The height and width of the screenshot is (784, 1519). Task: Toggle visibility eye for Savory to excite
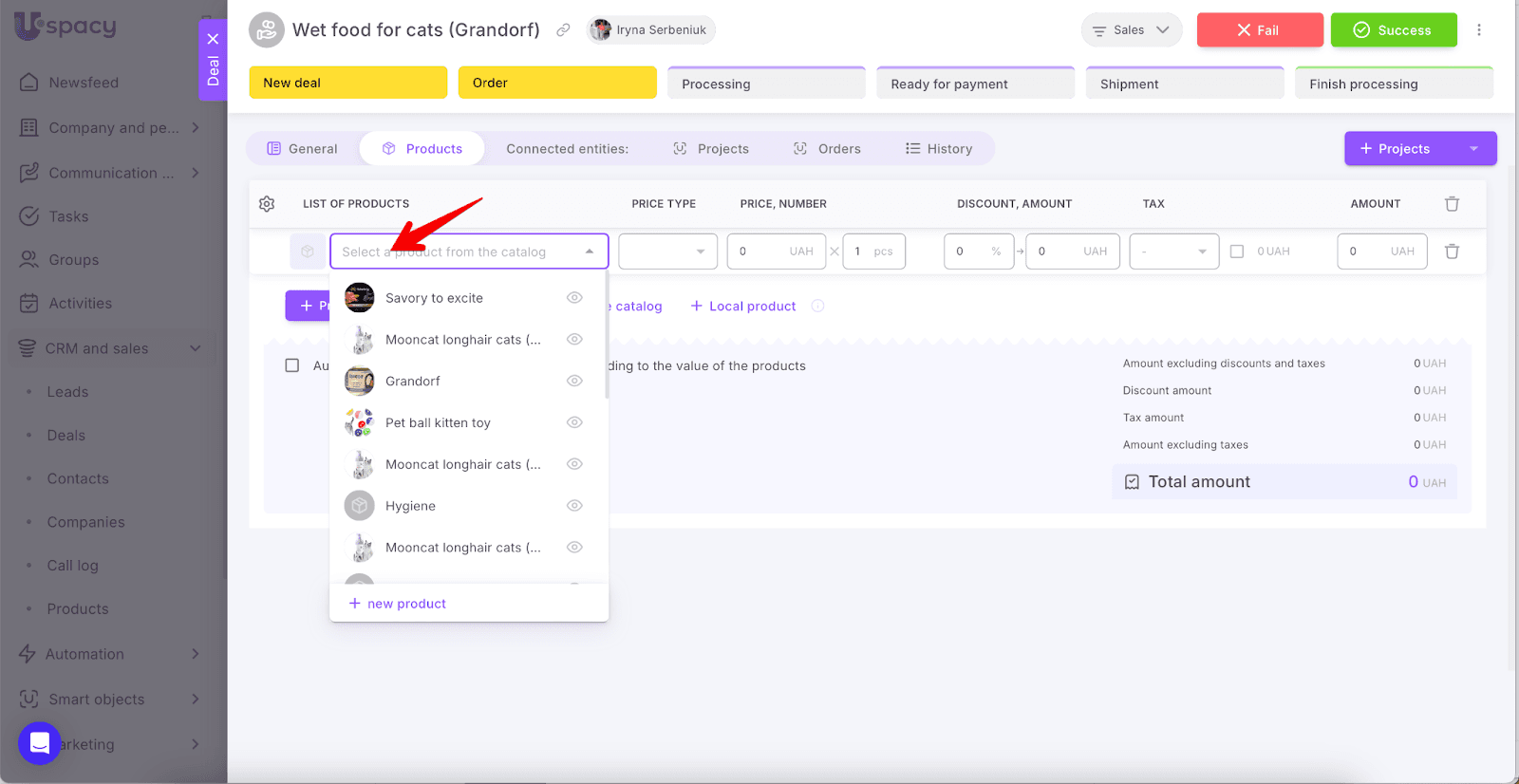click(574, 298)
